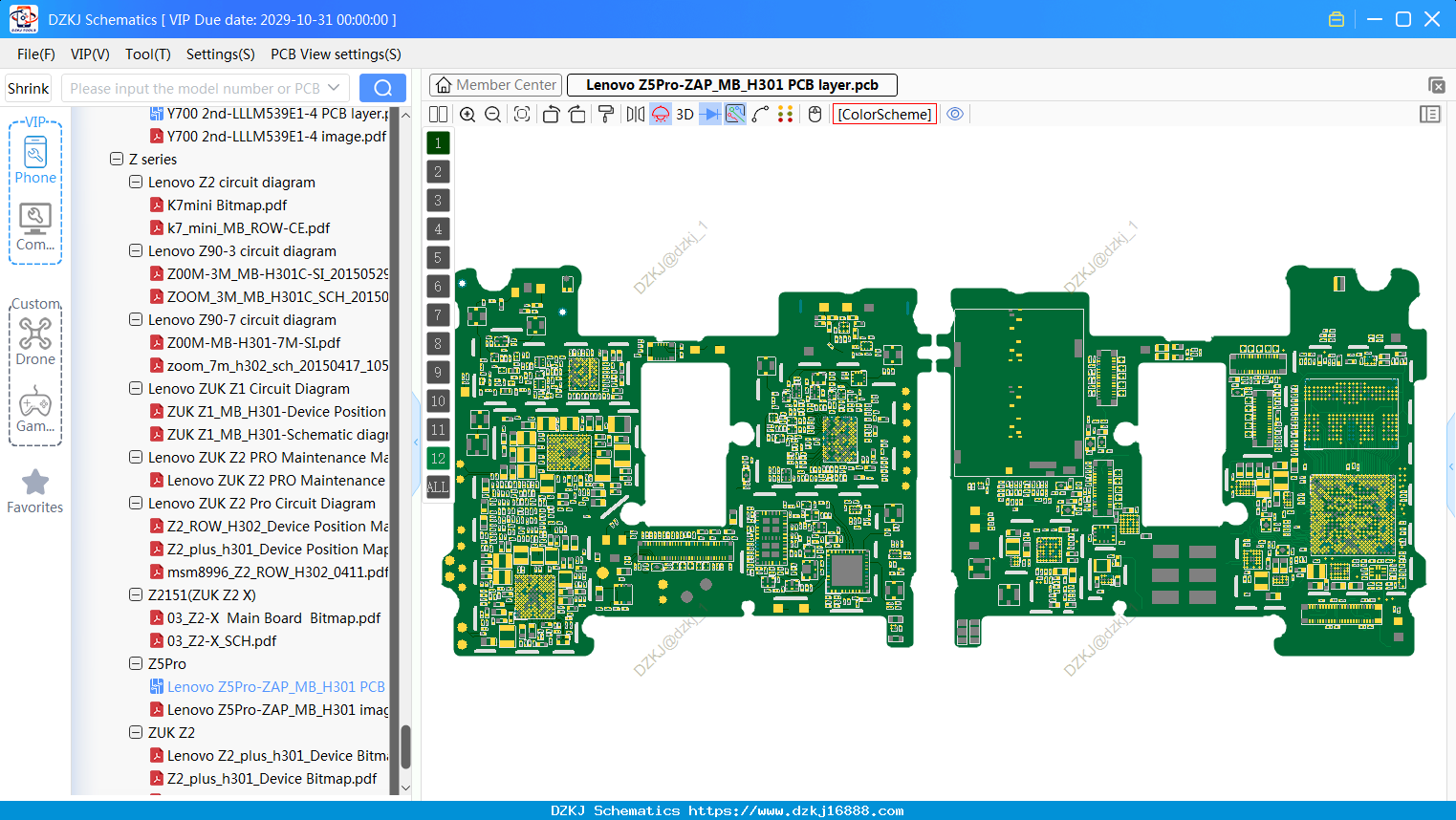Screen dimensions: 1456x820
Task: Zoom in on the PCB view
Action: click(467, 114)
